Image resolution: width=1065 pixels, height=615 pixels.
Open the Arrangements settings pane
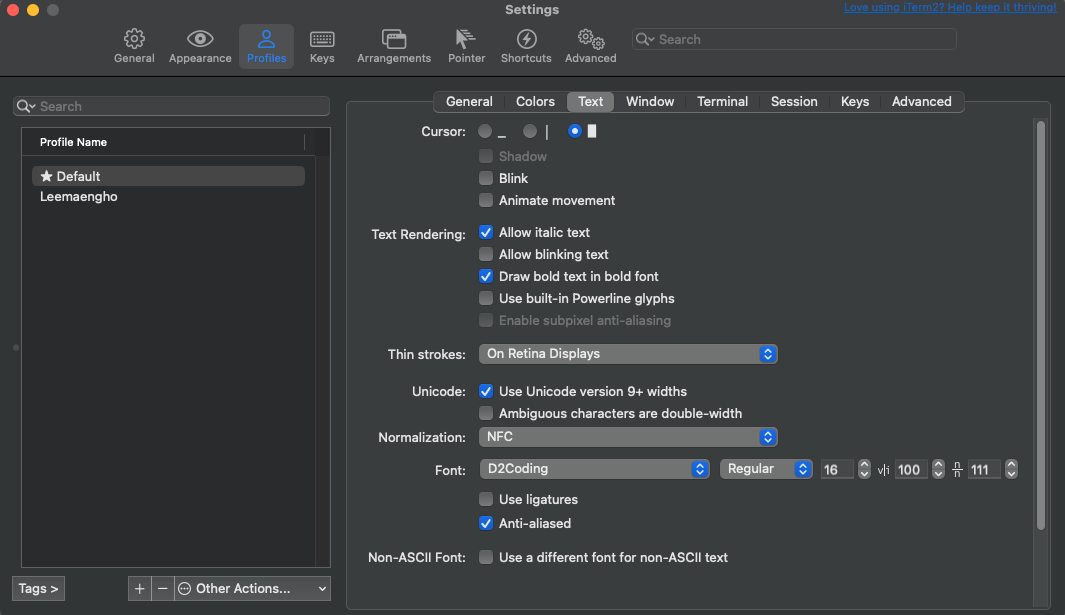click(394, 46)
